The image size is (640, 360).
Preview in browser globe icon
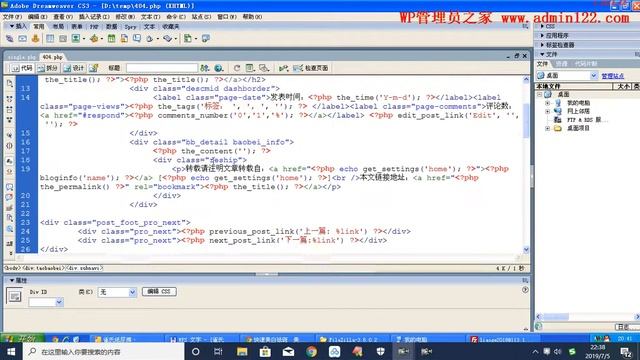click(219, 68)
